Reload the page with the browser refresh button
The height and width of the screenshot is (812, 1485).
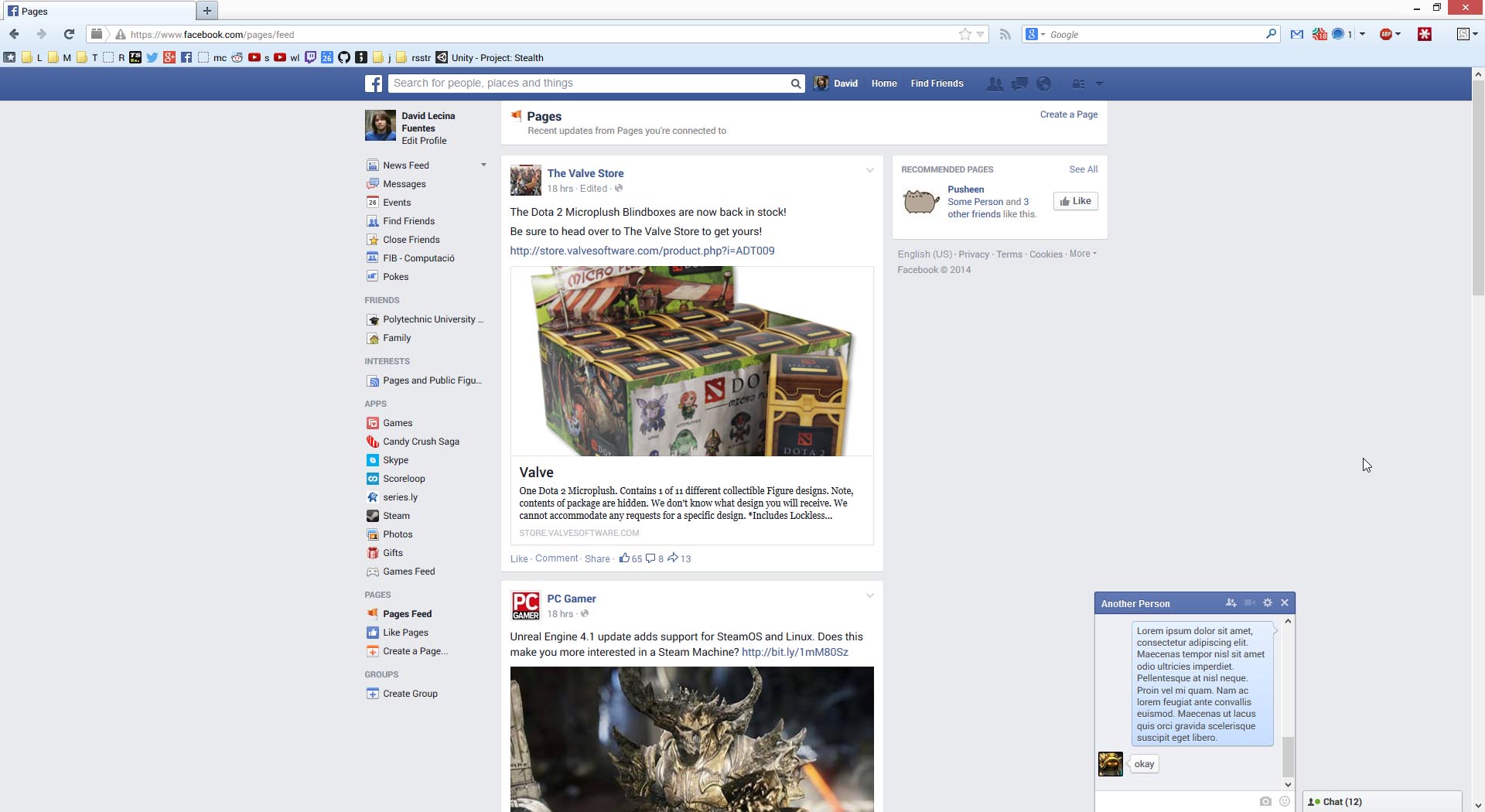point(69,34)
